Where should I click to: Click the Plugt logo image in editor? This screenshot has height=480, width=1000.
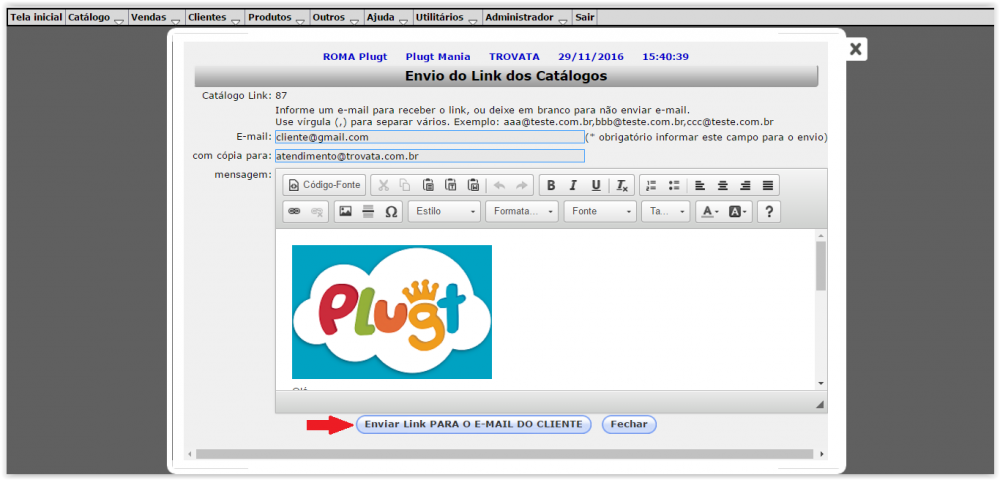pyautogui.click(x=392, y=312)
